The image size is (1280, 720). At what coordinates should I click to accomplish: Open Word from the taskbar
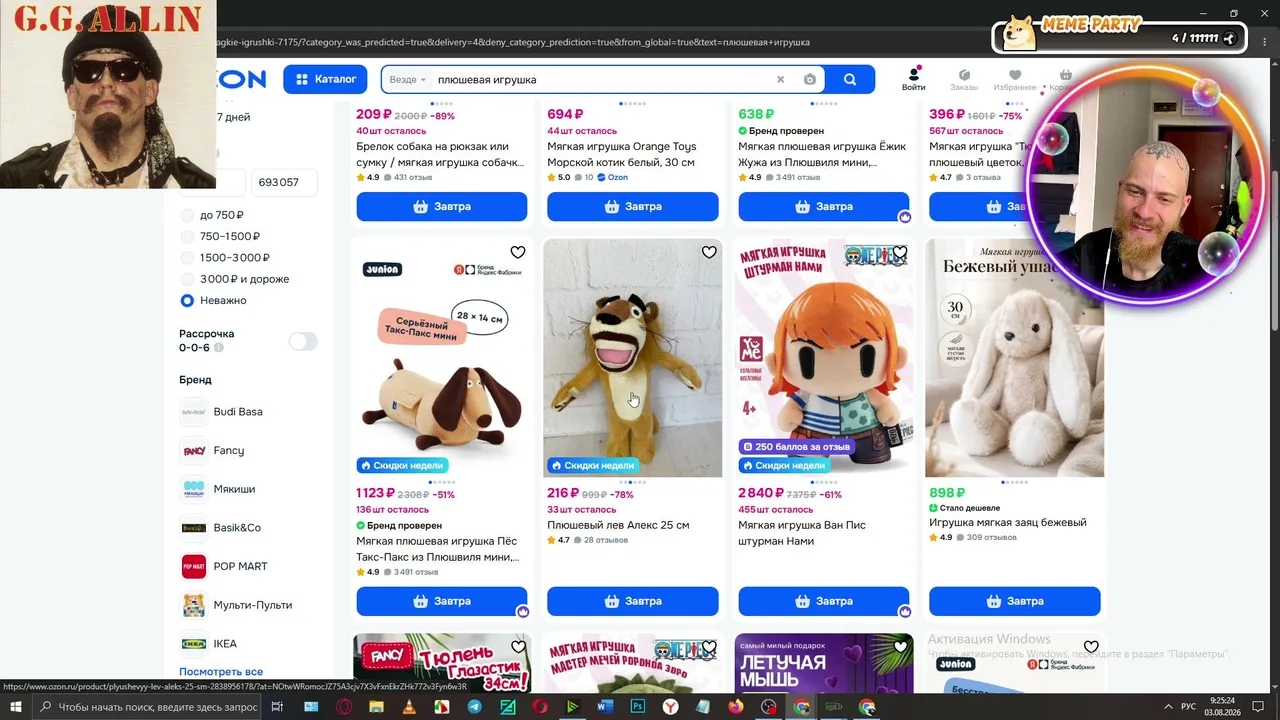coord(605,707)
